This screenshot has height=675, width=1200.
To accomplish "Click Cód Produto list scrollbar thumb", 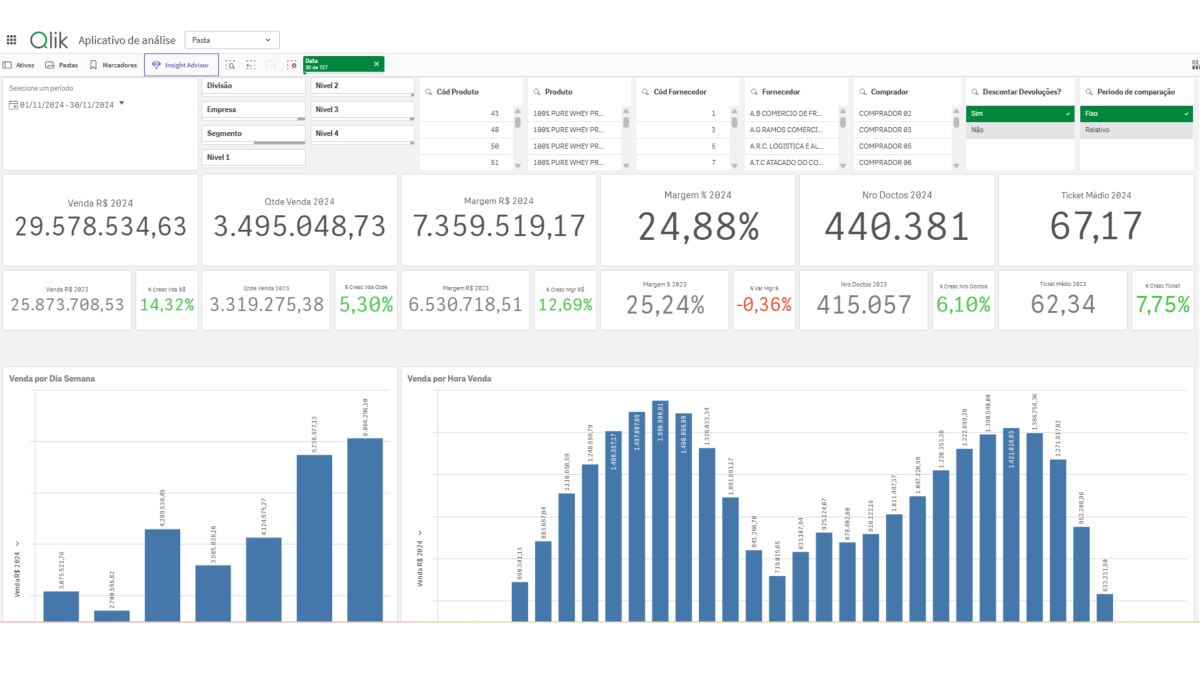I will tap(518, 122).
